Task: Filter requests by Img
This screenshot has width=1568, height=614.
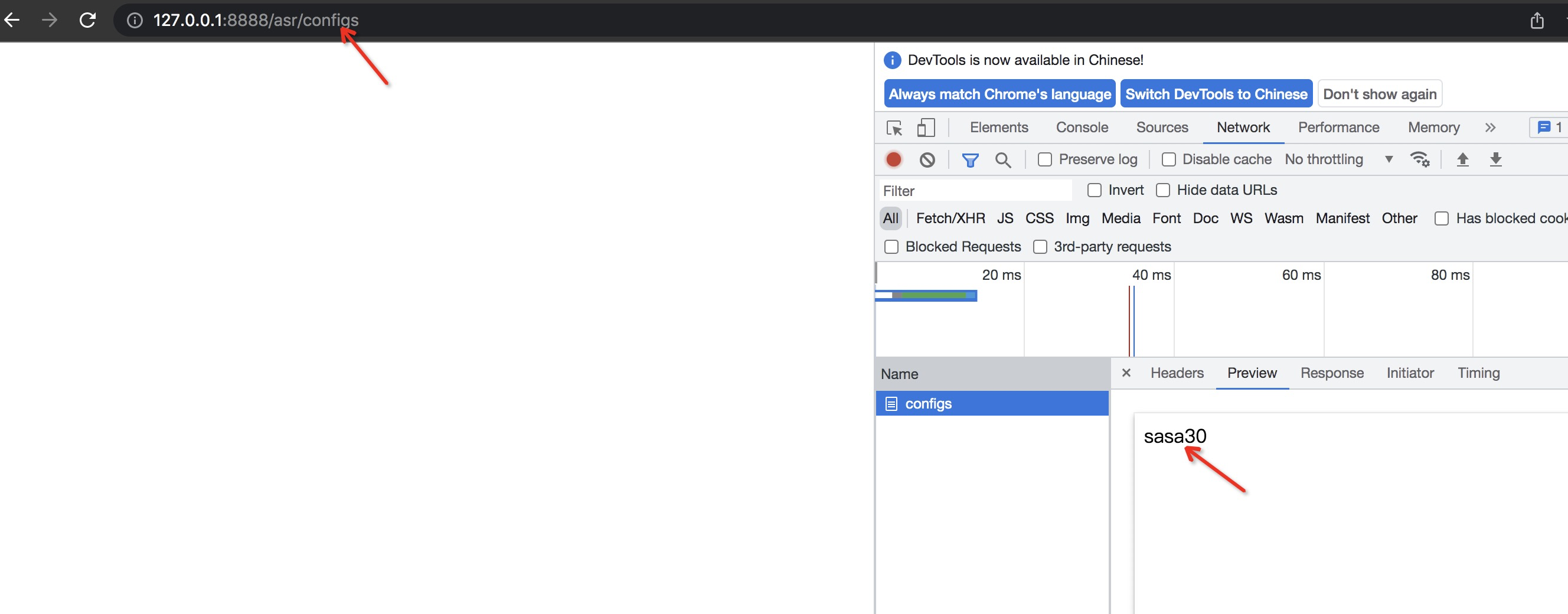Action: 1077,218
